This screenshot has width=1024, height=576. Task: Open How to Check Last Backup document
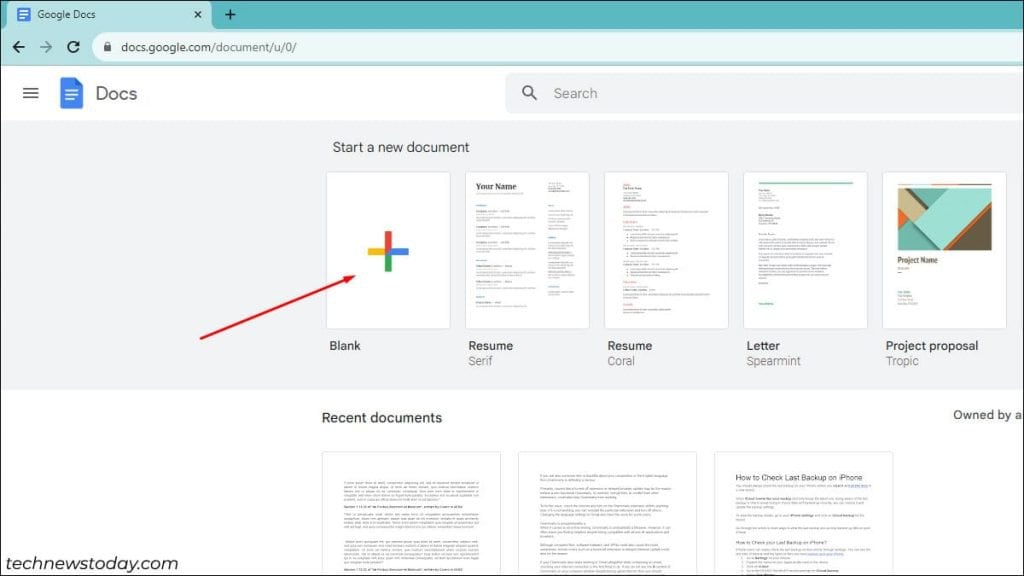pos(803,513)
